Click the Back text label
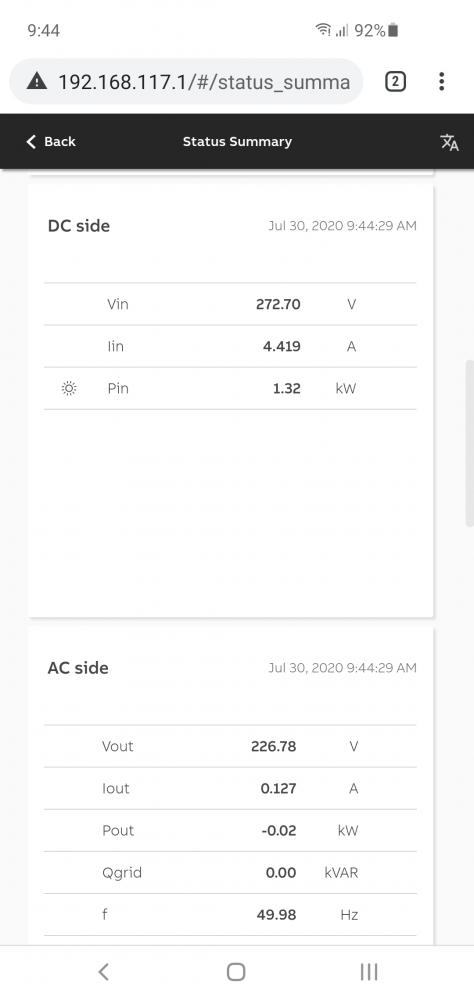The height and width of the screenshot is (1000, 474). [x=60, y=142]
